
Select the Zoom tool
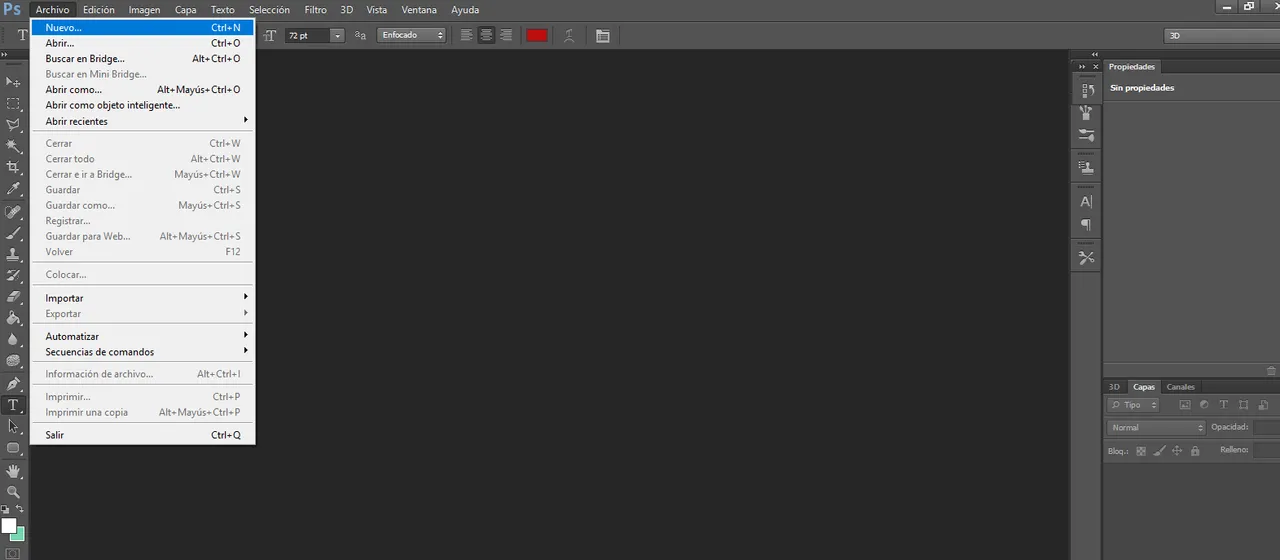pyautogui.click(x=14, y=492)
